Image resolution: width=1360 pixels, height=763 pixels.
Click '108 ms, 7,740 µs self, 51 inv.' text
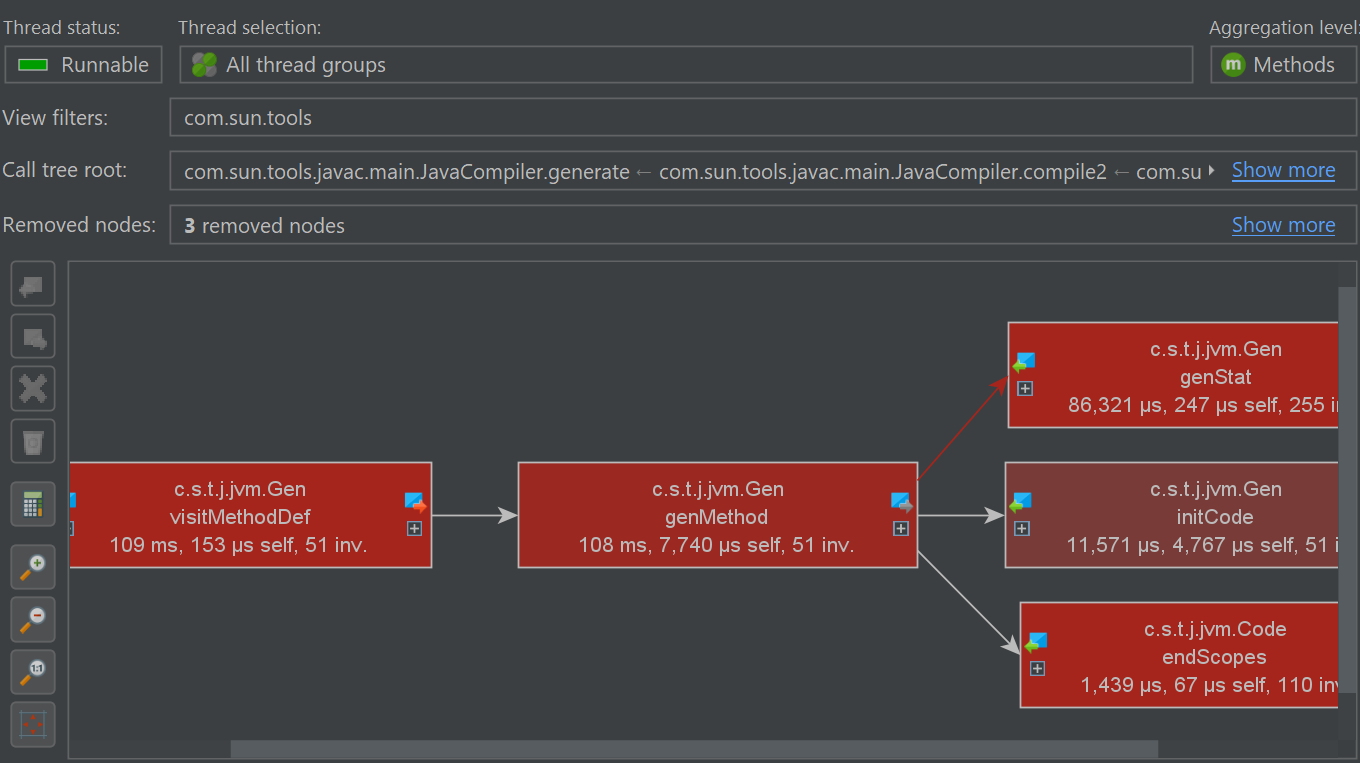coord(716,545)
